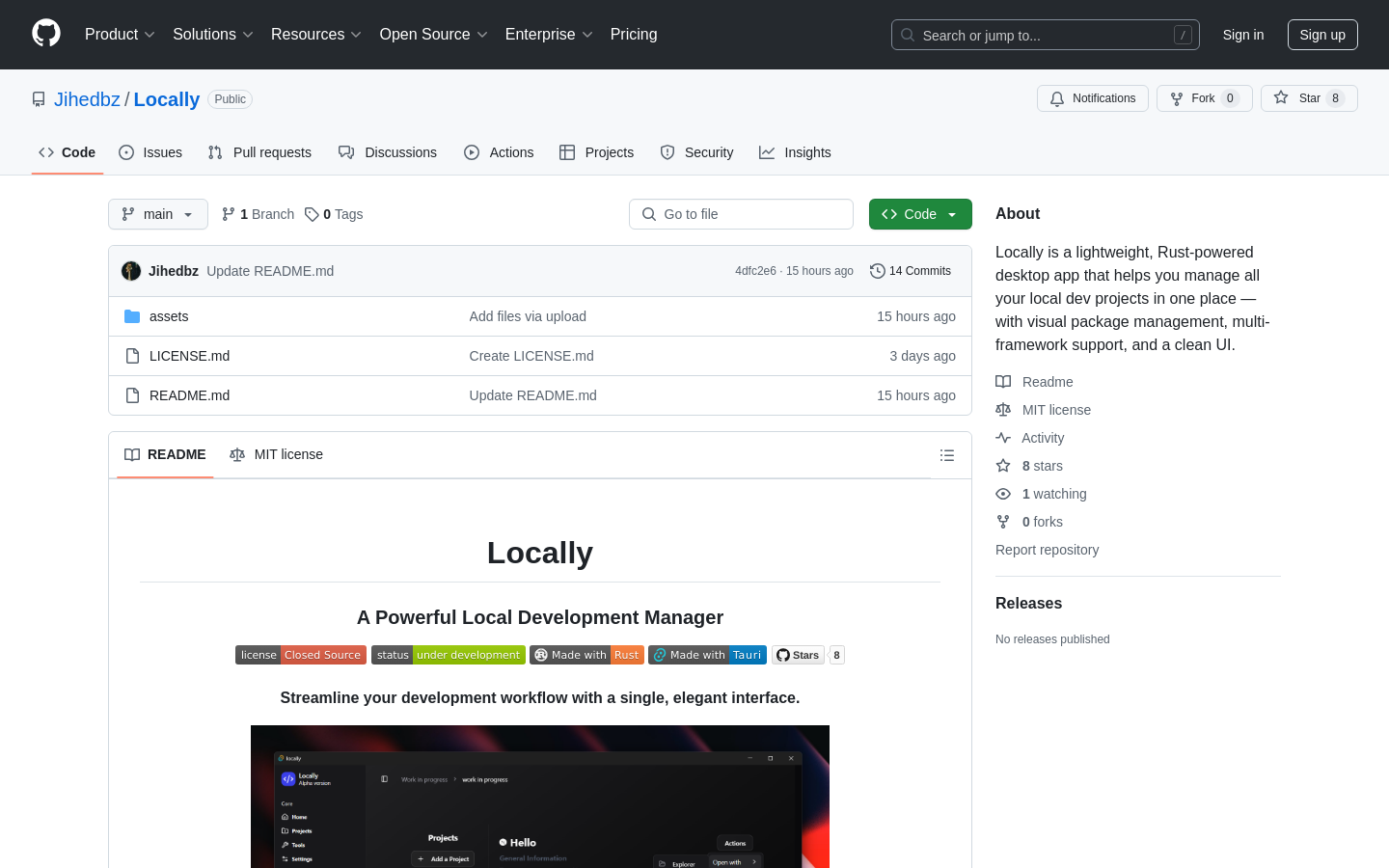Switch to the MIT license tab
Image resolution: width=1389 pixels, height=868 pixels.
(x=276, y=454)
